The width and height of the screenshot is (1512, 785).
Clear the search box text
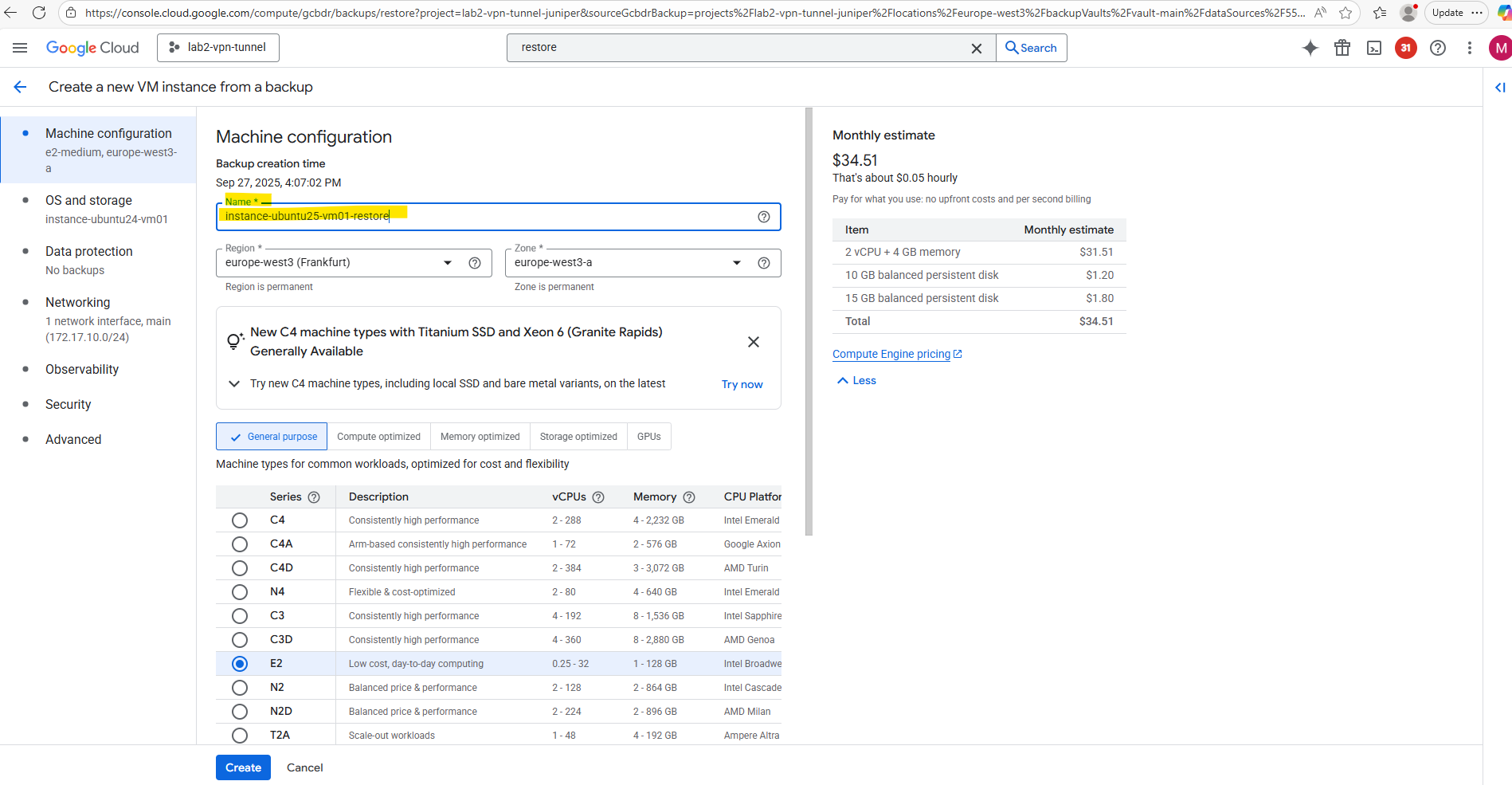coord(976,49)
